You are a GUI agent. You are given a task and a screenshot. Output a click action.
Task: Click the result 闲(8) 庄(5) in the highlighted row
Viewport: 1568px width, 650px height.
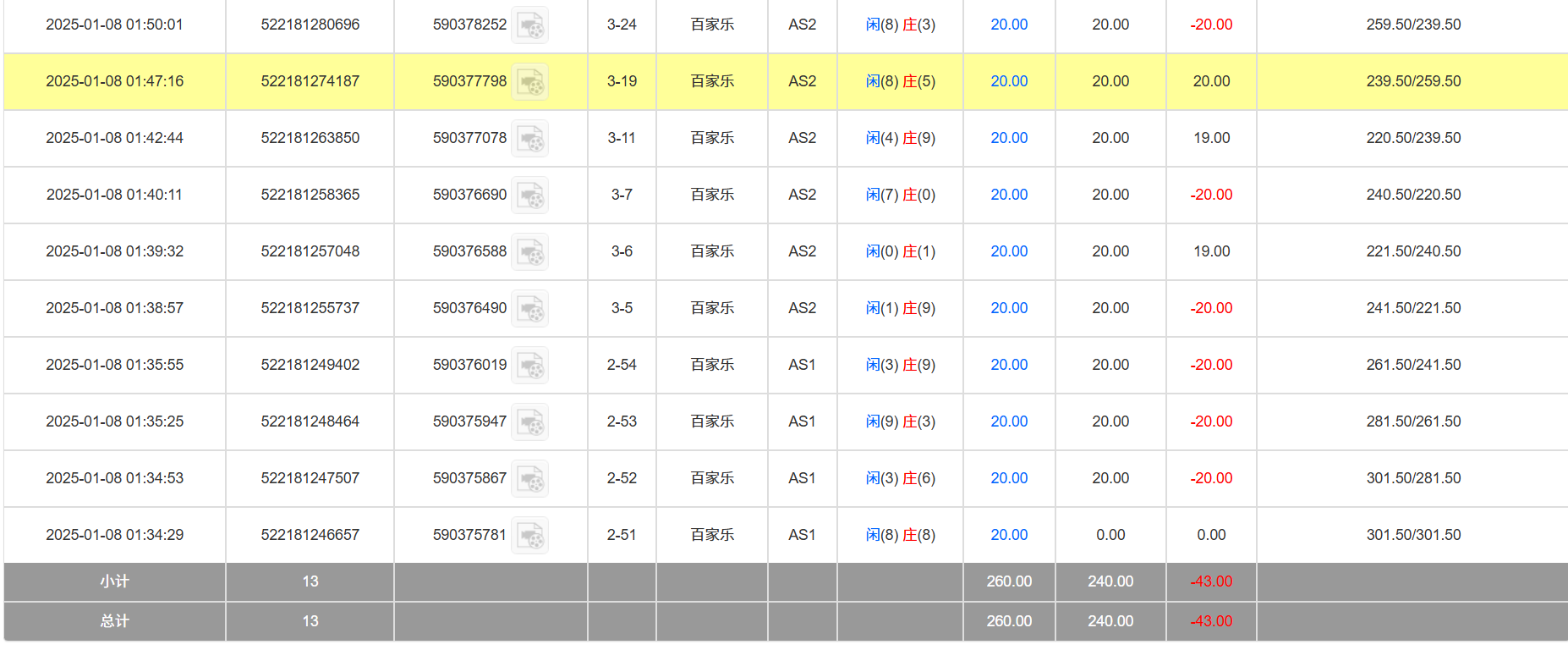coord(900,81)
